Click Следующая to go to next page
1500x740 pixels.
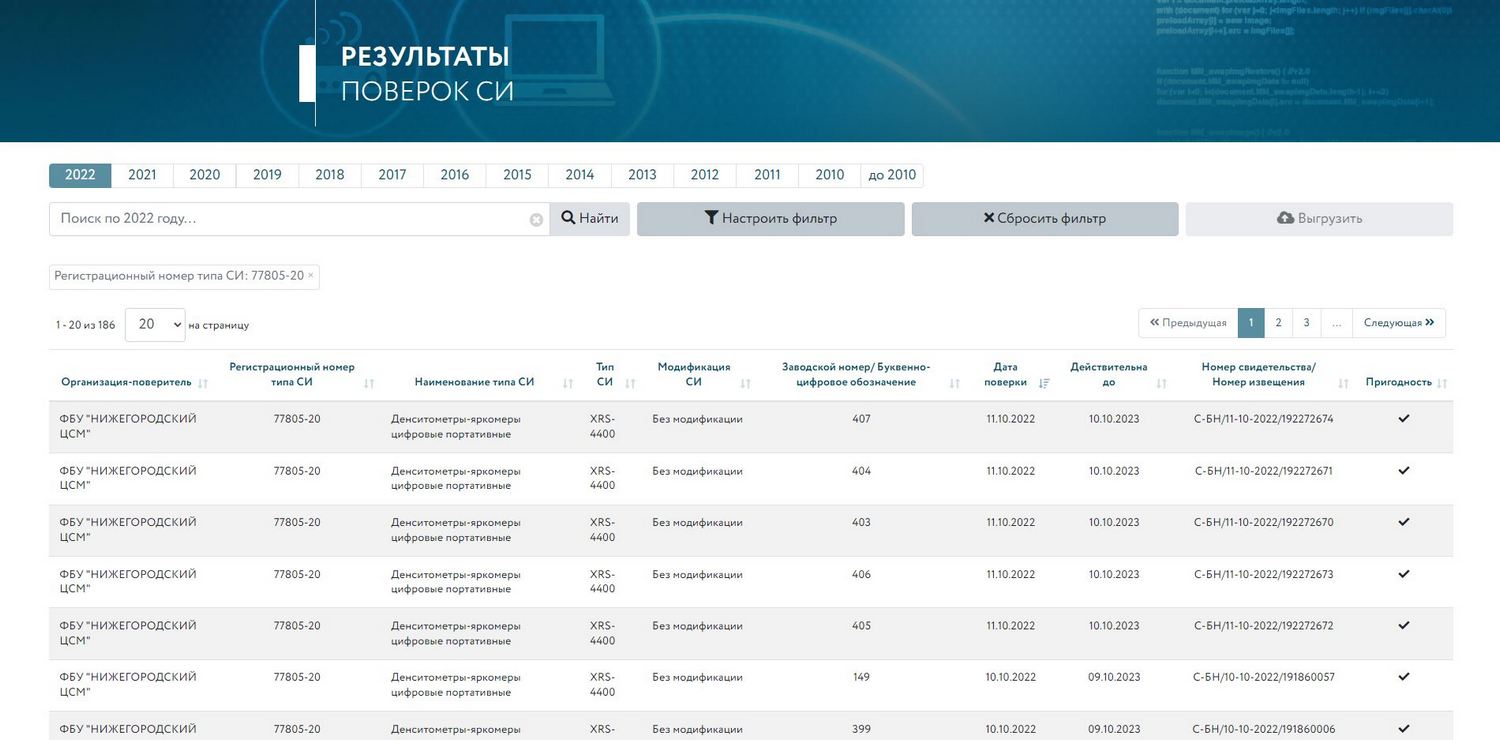(1398, 323)
